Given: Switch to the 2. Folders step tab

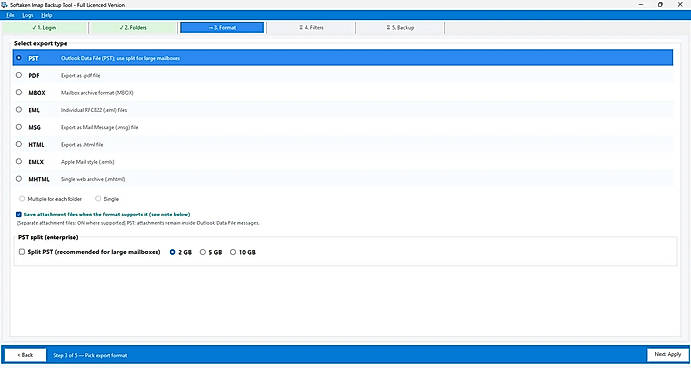Looking at the screenshot, I should 133,27.
